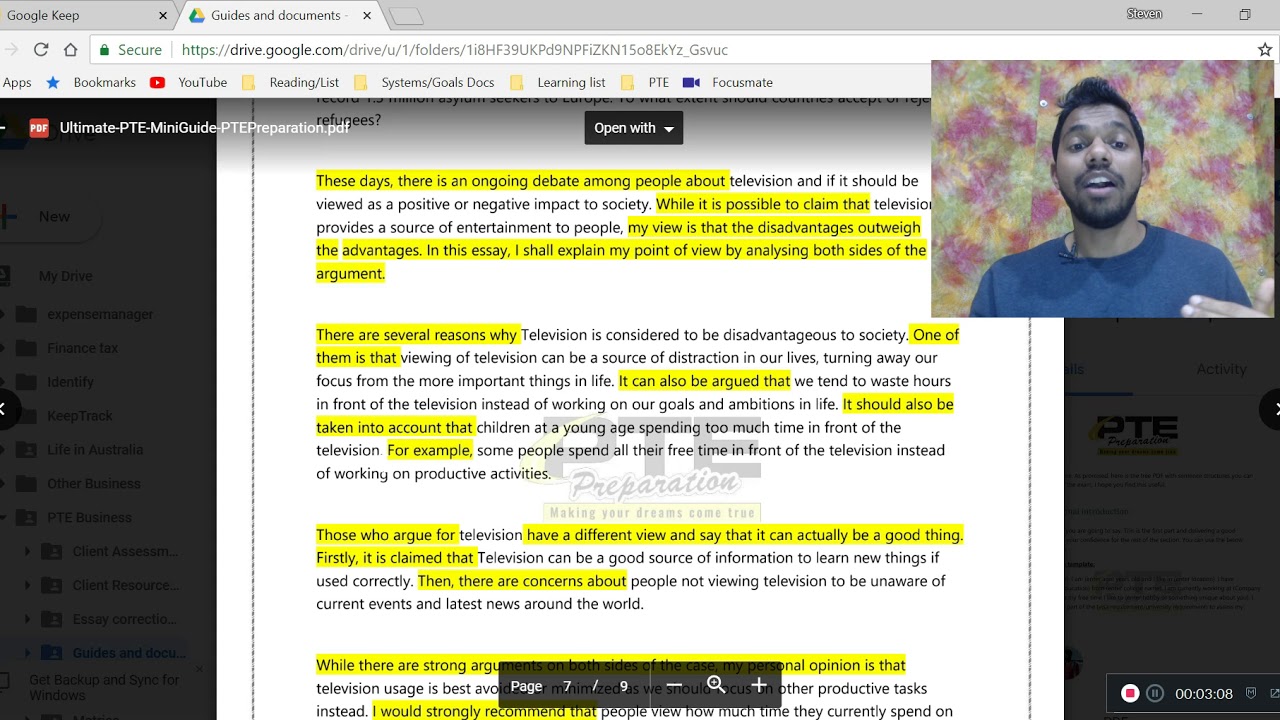
Task: Open the PTE bookmark folder
Action: coord(645,82)
